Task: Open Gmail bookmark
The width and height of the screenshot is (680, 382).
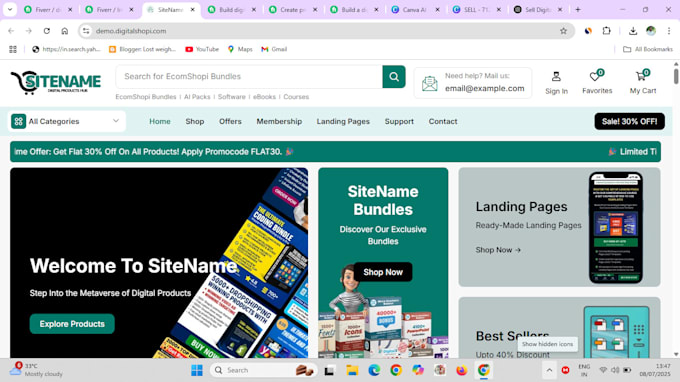Action: pyautogui.click(x=274, y=49)
